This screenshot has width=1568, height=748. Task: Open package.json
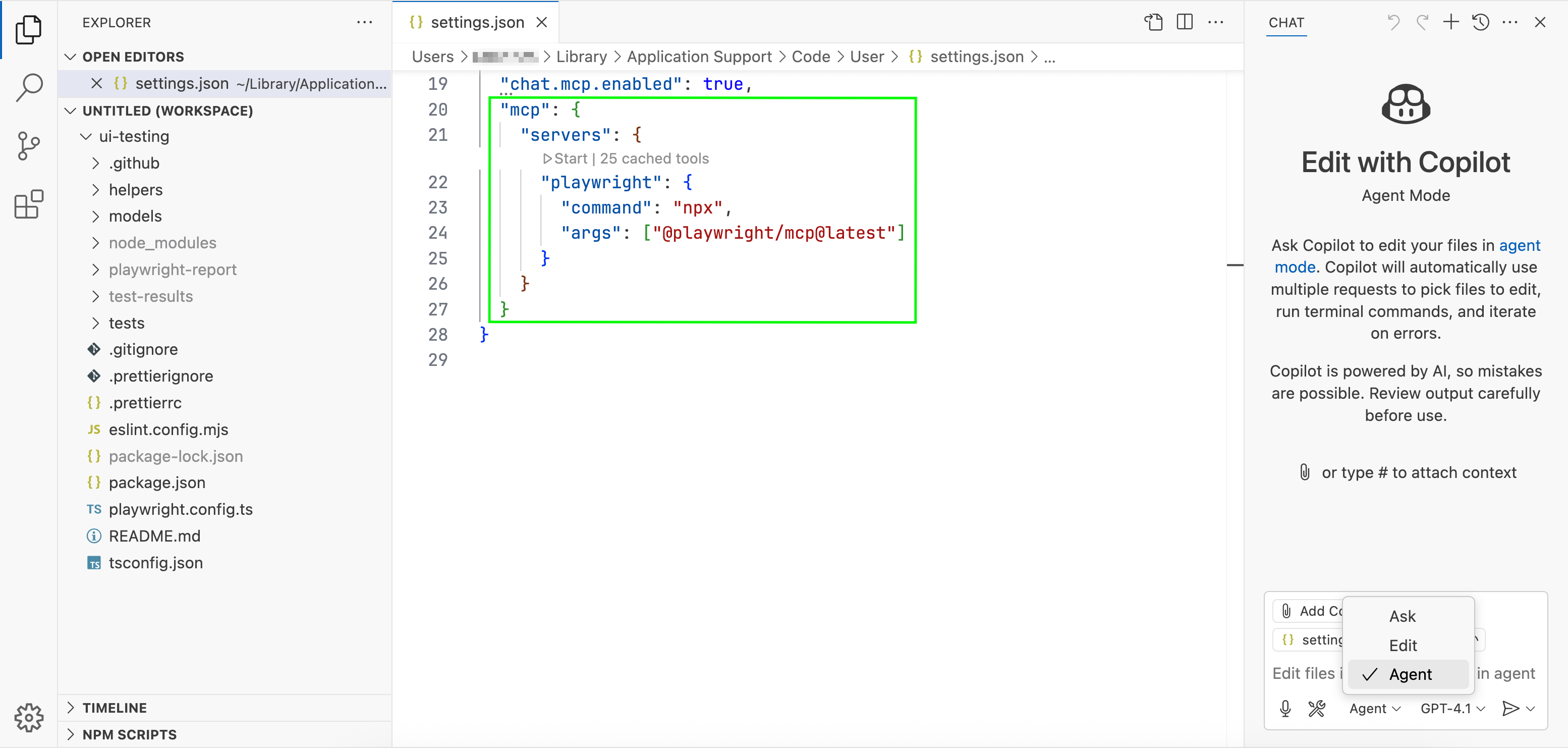click(x=225, y=483)
